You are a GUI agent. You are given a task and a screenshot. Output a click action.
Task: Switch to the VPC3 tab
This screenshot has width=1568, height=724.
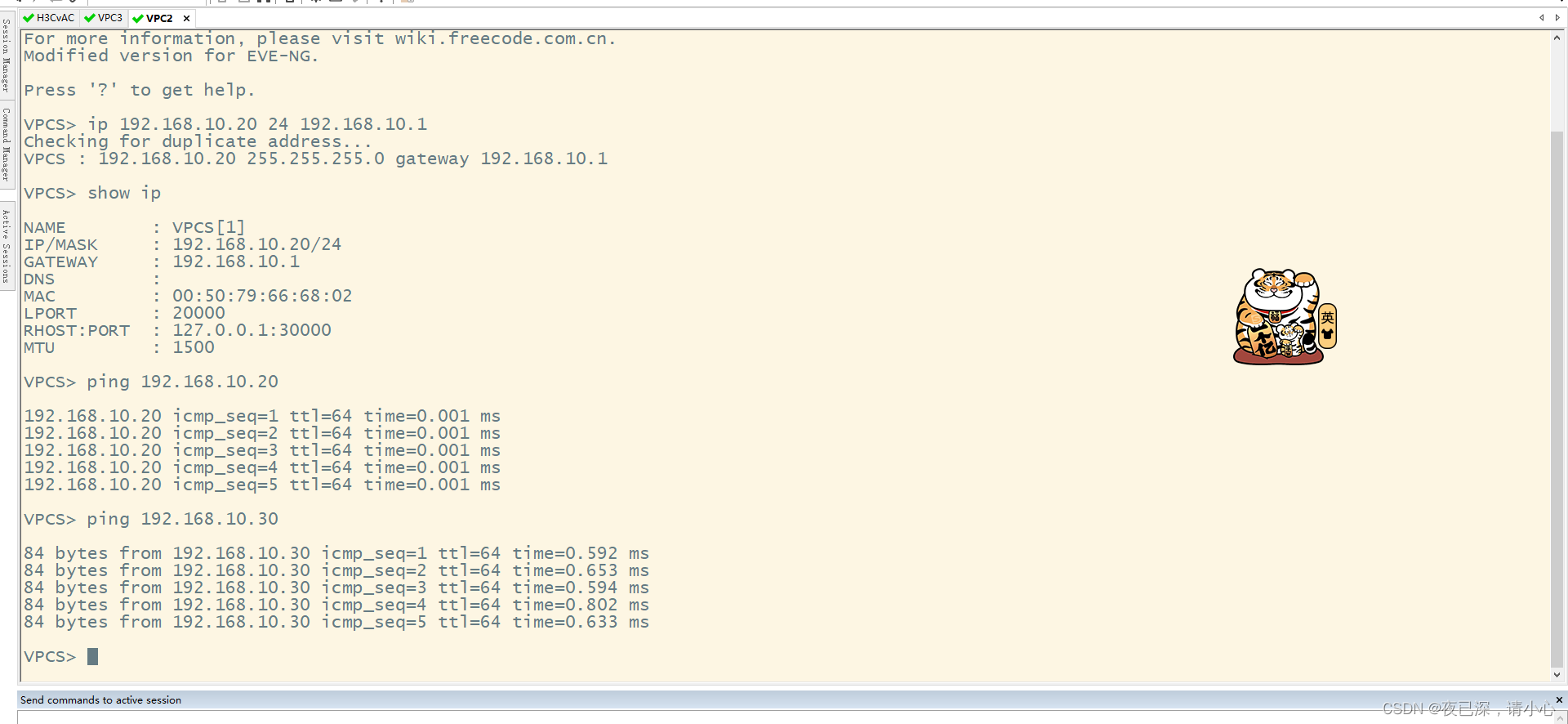(109, 18)
